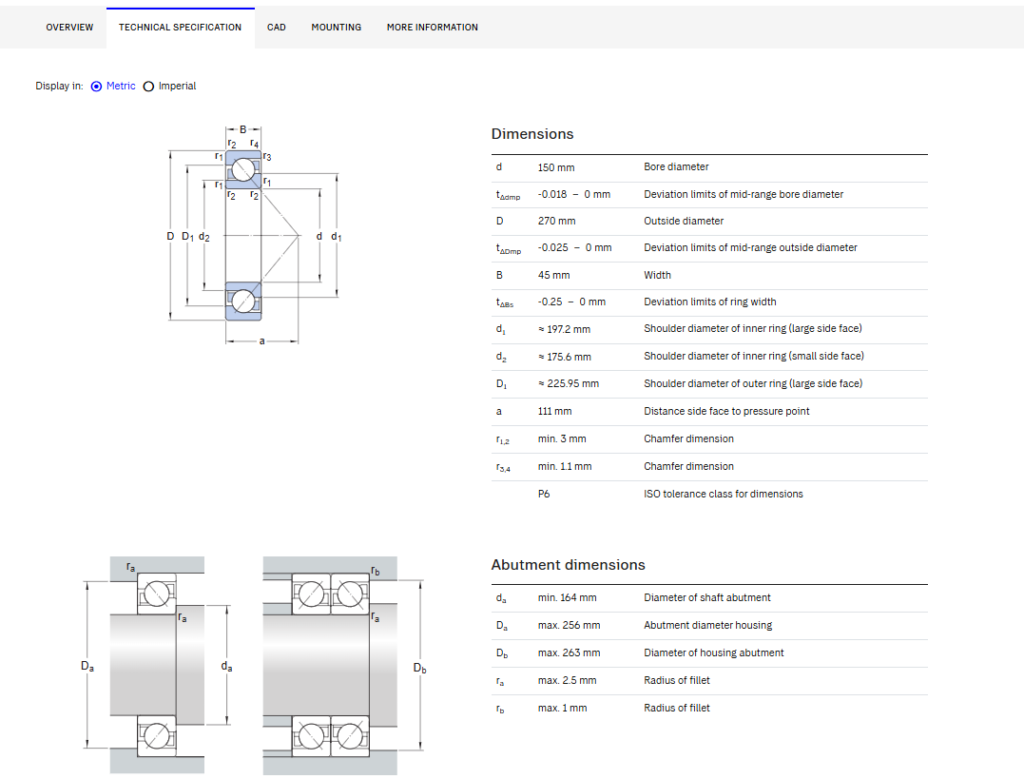This screenshot has height=779, width=1024.
Task: Click the value max. 256 mm
Action: 569,626
